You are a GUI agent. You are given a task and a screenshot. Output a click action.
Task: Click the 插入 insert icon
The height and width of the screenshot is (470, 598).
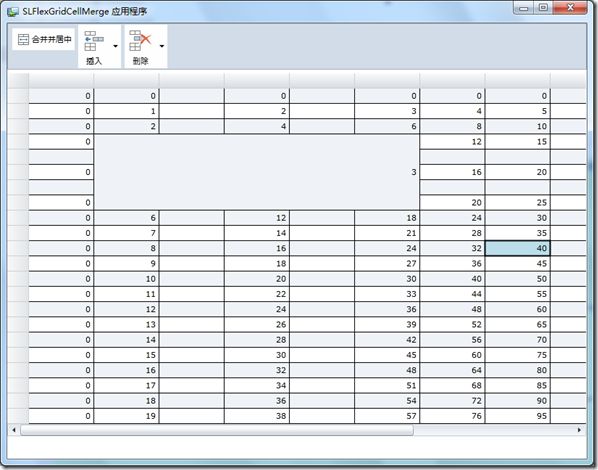point(94,41)
